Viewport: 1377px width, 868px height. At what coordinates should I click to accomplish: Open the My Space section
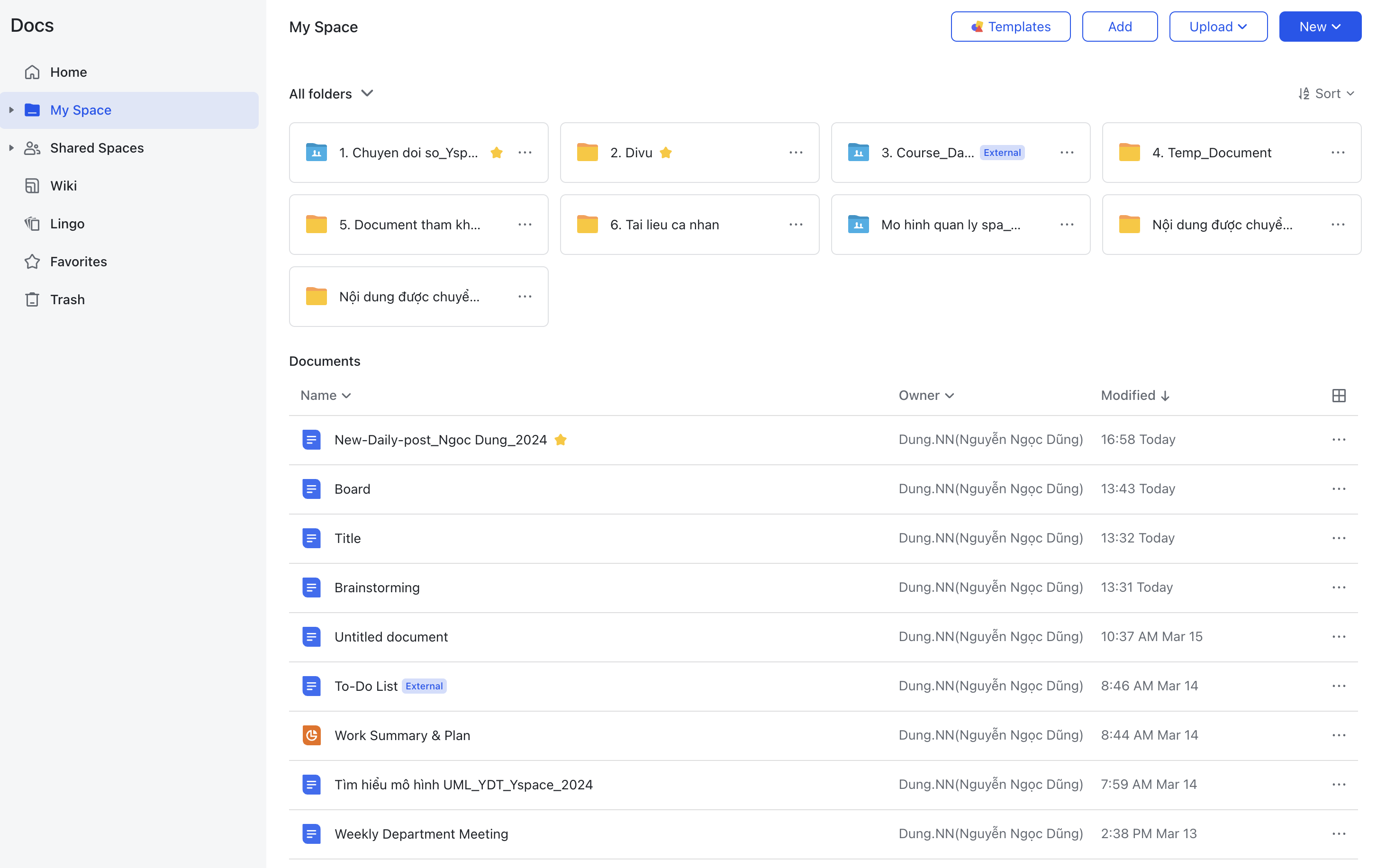pos(80,110)
